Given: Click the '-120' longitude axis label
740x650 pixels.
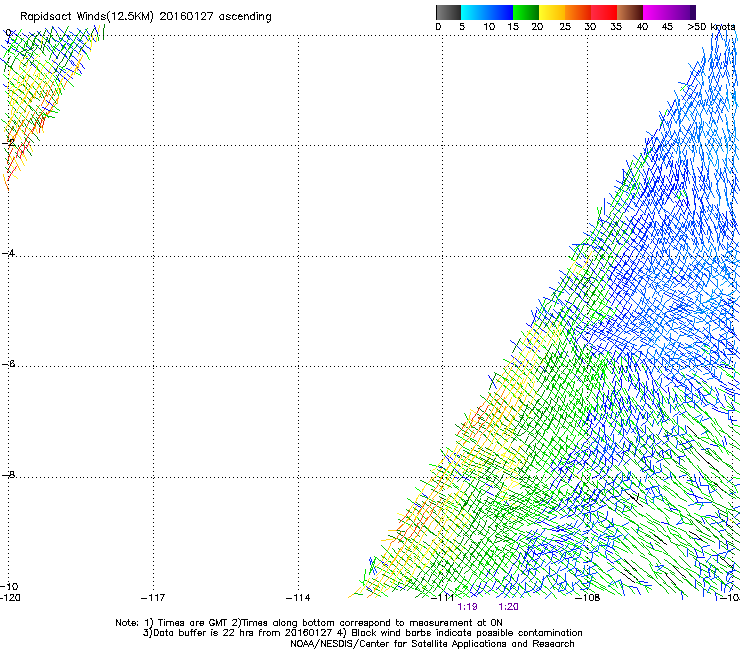Looking at the screenshot, I should coord(10,598).
